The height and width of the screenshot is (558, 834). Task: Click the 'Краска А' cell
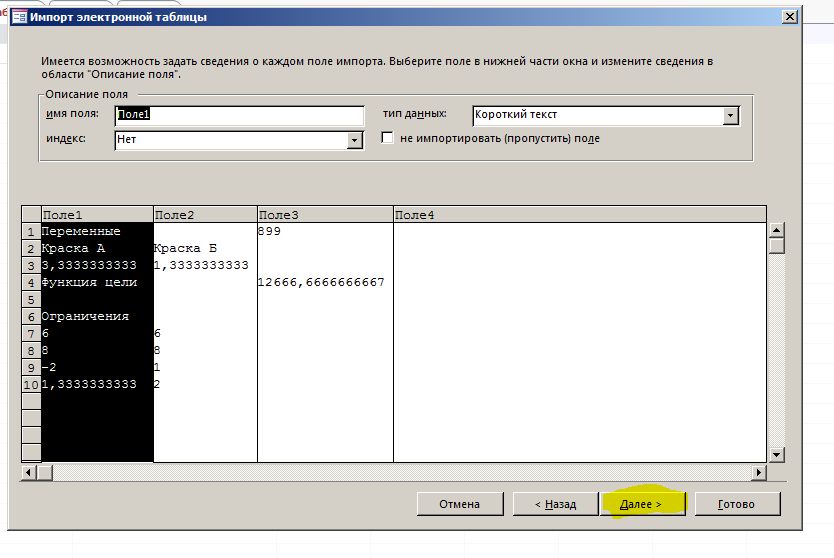(97, 248)
